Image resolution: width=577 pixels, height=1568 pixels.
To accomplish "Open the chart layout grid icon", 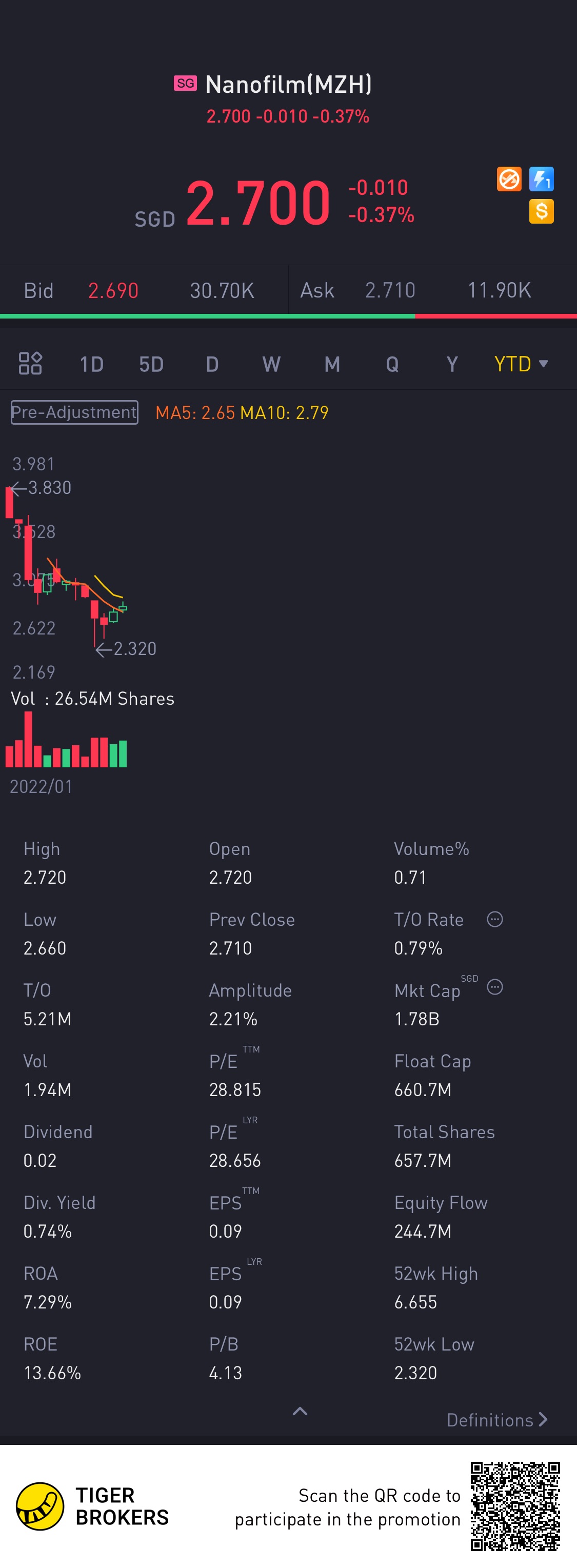I will pyautogui.click(x=30, y=363).
